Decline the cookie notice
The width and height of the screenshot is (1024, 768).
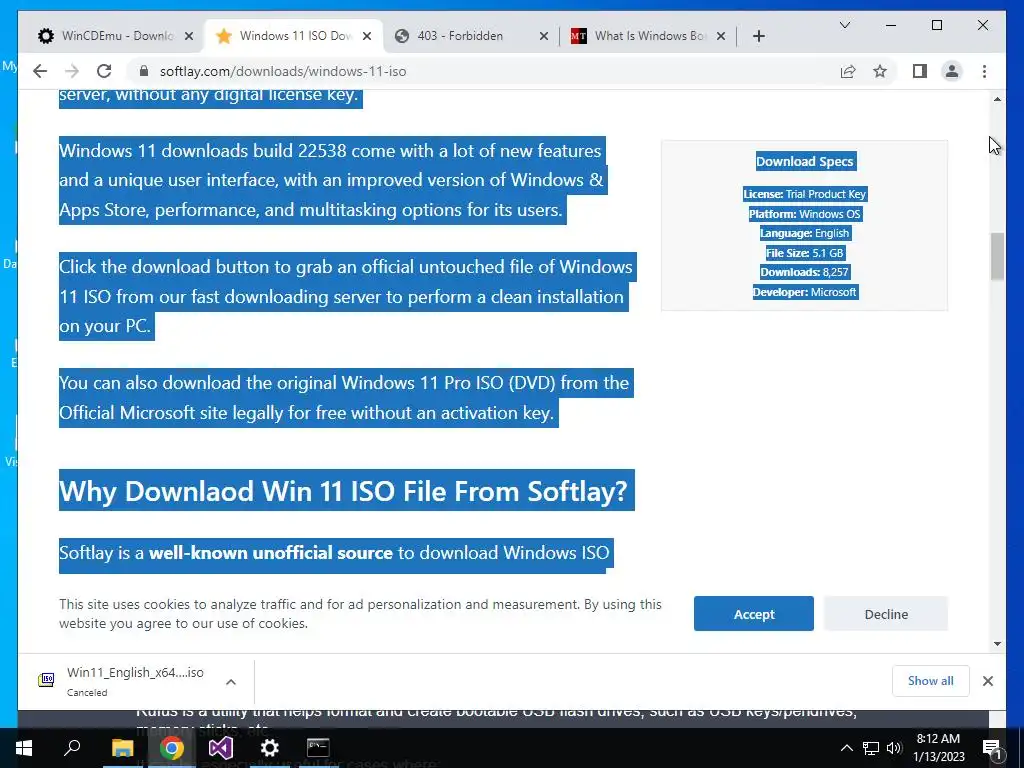click(x=886, y=614)
